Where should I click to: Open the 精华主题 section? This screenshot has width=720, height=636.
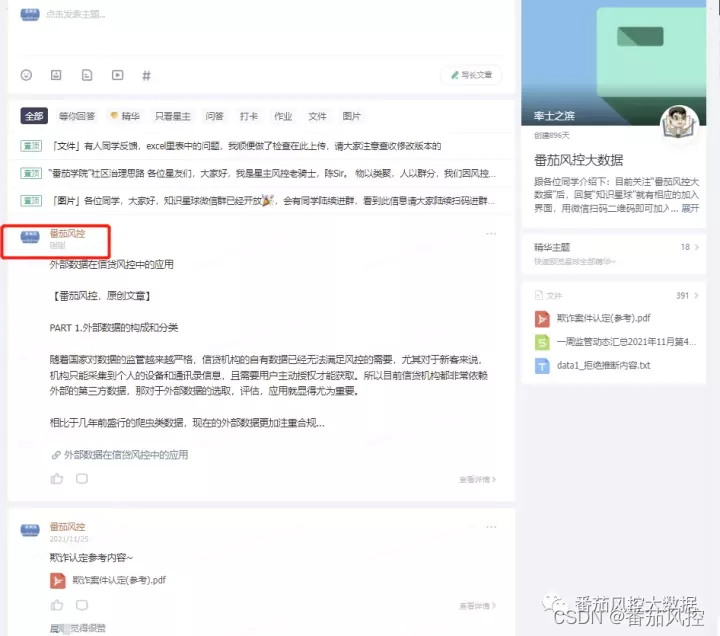pyautogui.click(x=614, y=254)
